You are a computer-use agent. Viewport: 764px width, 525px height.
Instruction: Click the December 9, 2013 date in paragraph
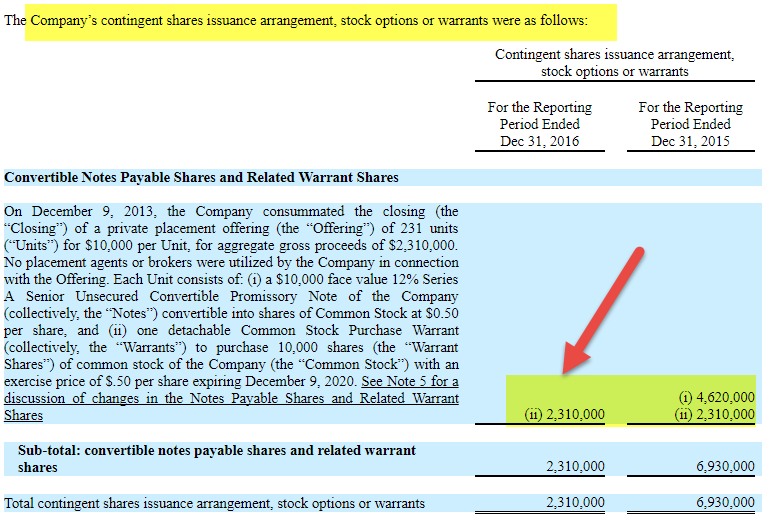(93, 212)
